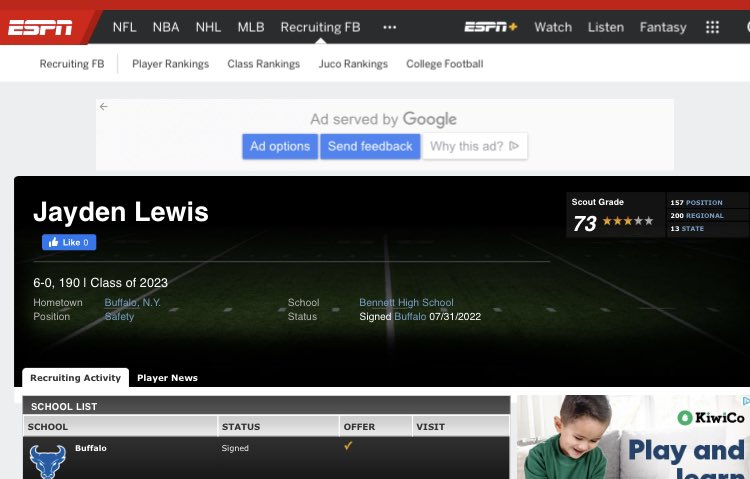Click the 200 REGIONAL ranking
The width and height of the screenshot is (750, 479).
coord(696,215)
